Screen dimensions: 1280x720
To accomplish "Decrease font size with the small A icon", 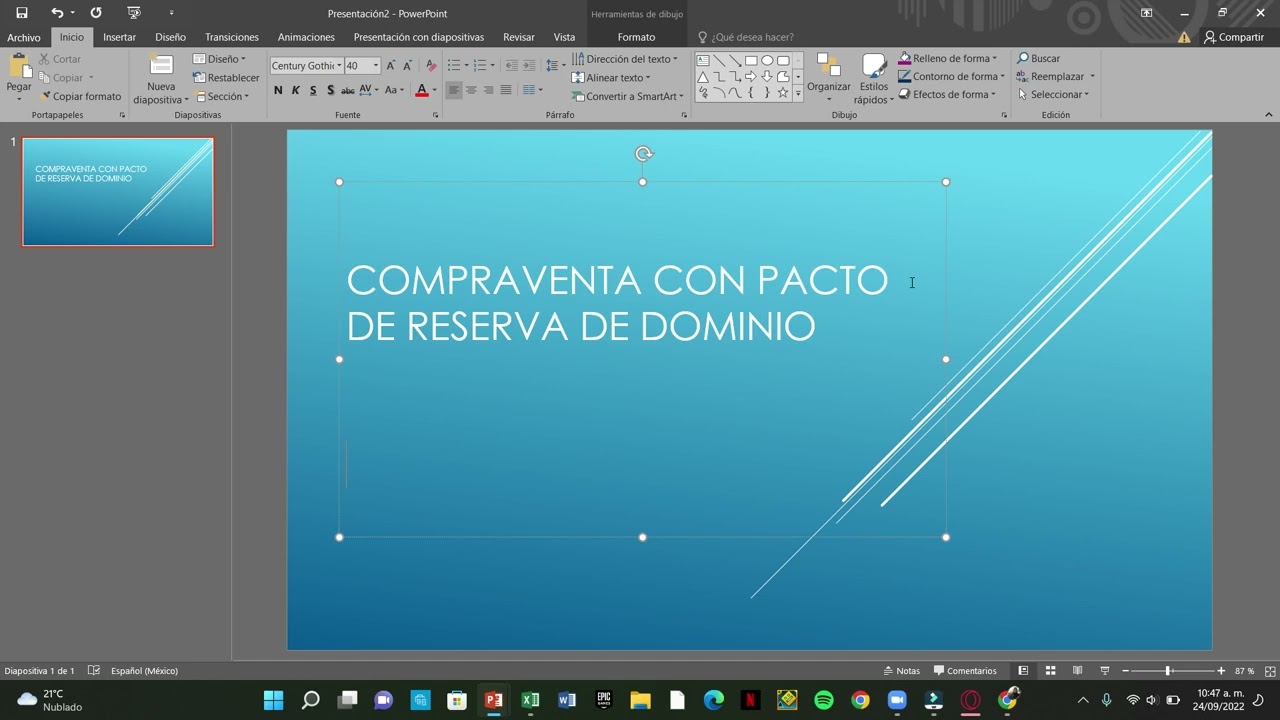I will [x=407, y=66].
